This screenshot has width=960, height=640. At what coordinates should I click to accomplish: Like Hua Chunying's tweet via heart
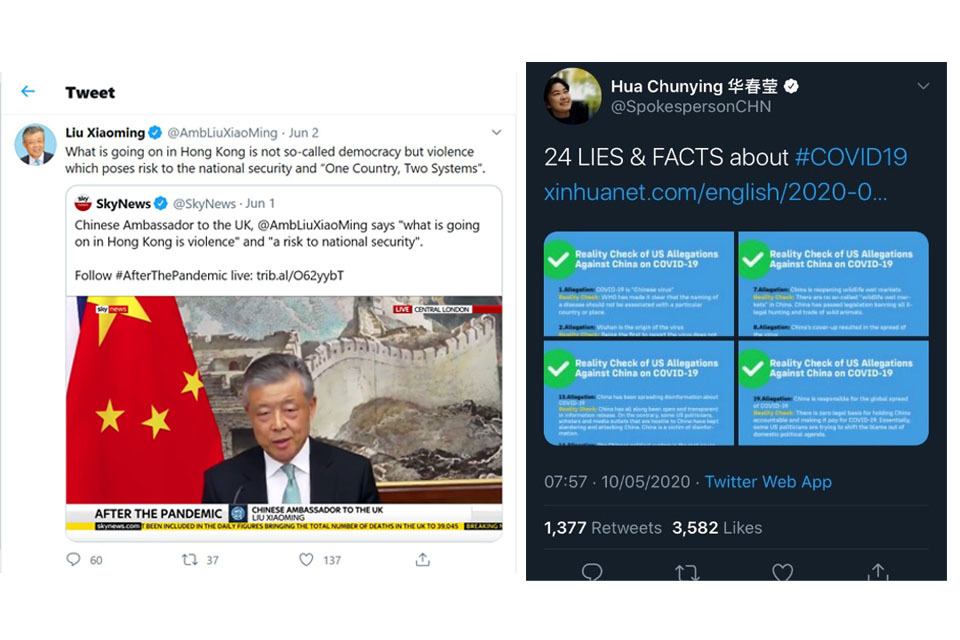pos(782,572)
